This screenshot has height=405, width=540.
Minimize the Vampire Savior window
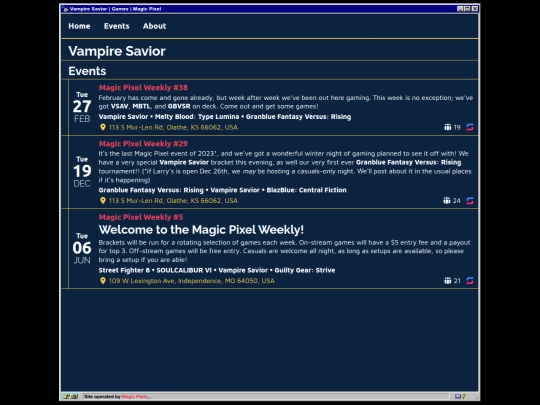pos(460,9)
